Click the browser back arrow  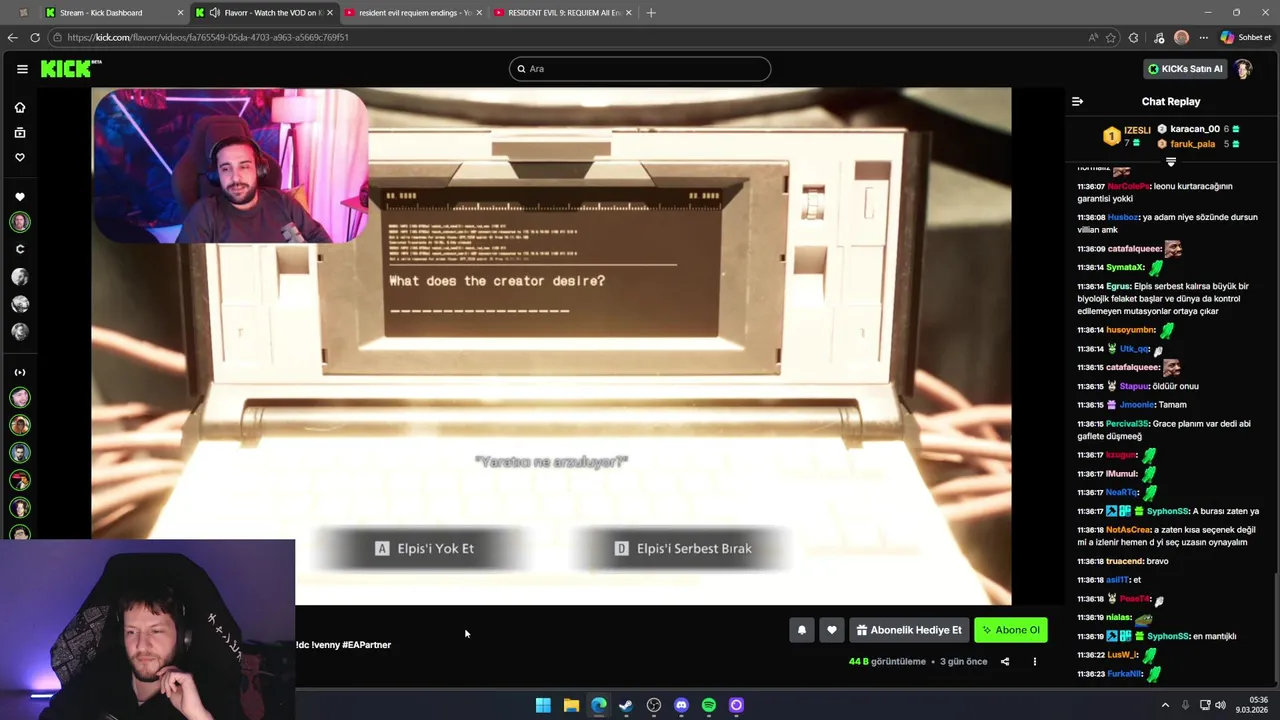pos(12,37)
